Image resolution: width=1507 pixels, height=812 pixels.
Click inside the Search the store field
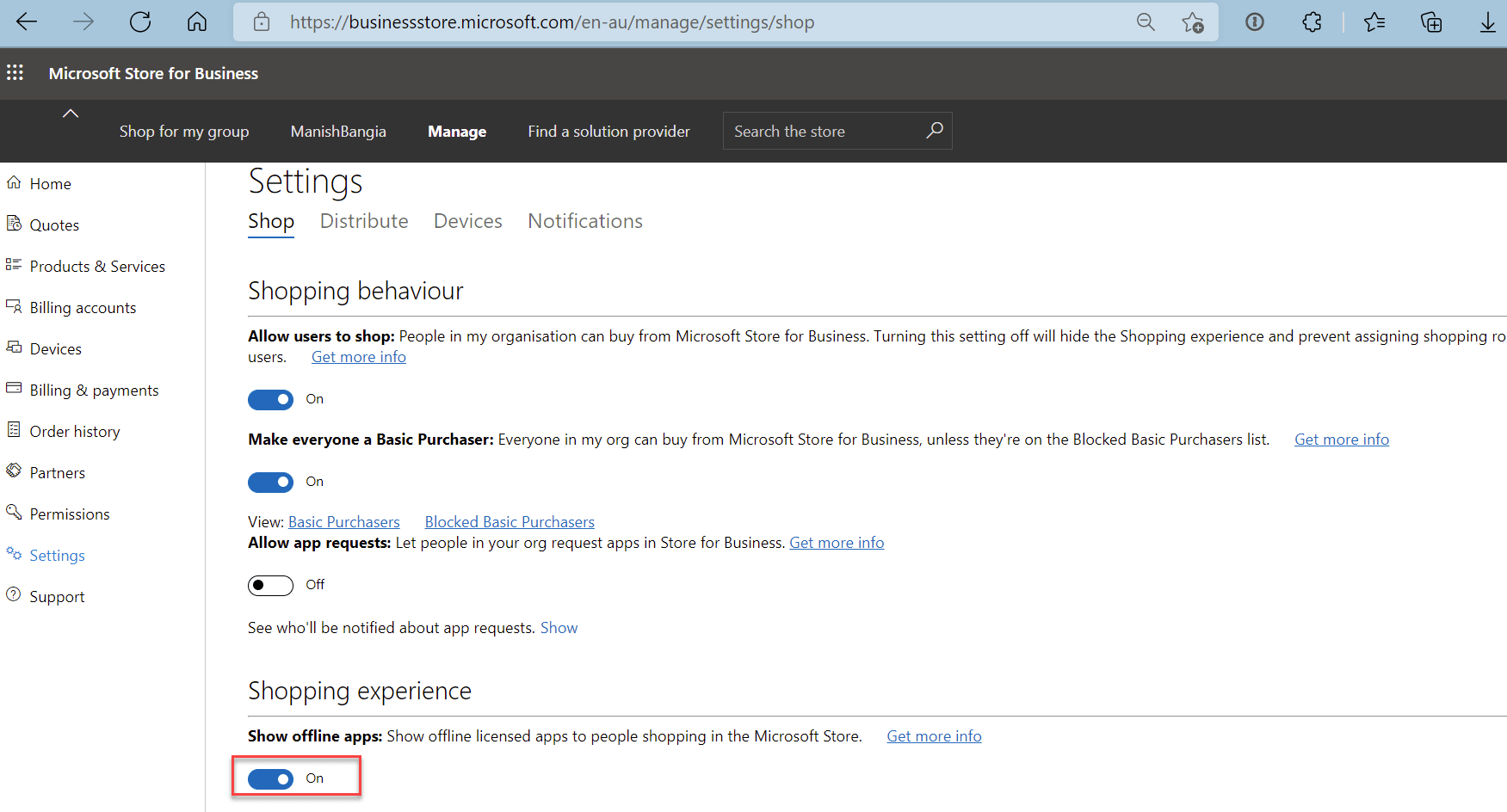tap(818, 131)
